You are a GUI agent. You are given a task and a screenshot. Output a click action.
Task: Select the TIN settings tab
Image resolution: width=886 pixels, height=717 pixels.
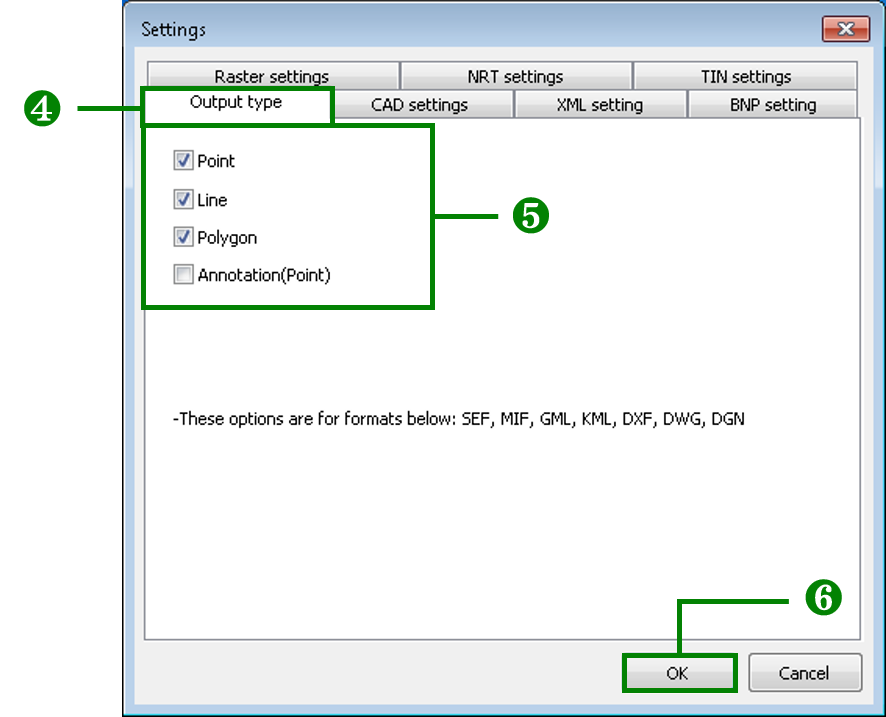pos(745,77)
